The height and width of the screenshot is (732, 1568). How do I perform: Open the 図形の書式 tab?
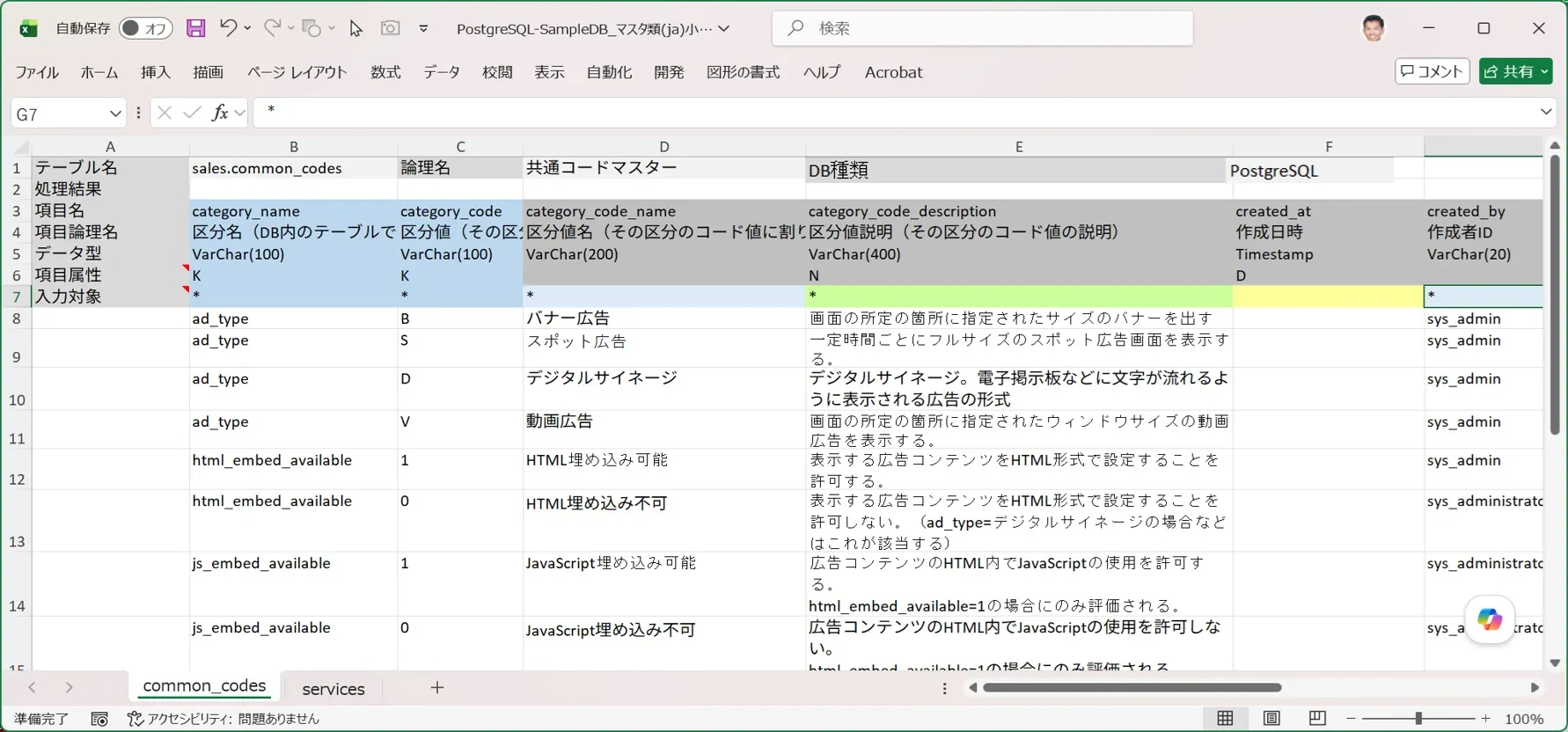744,72
